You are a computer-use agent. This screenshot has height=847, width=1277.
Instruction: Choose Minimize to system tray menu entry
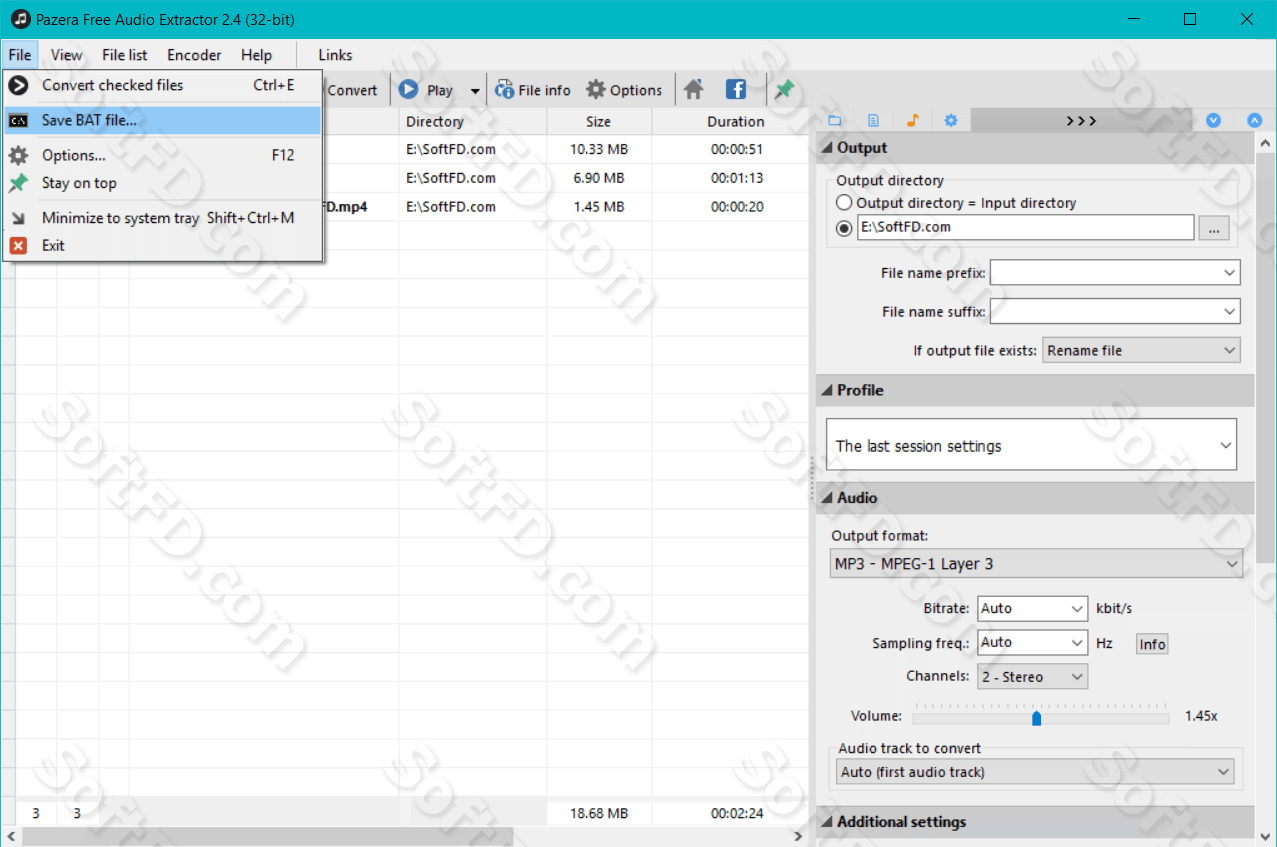point(162,218)
